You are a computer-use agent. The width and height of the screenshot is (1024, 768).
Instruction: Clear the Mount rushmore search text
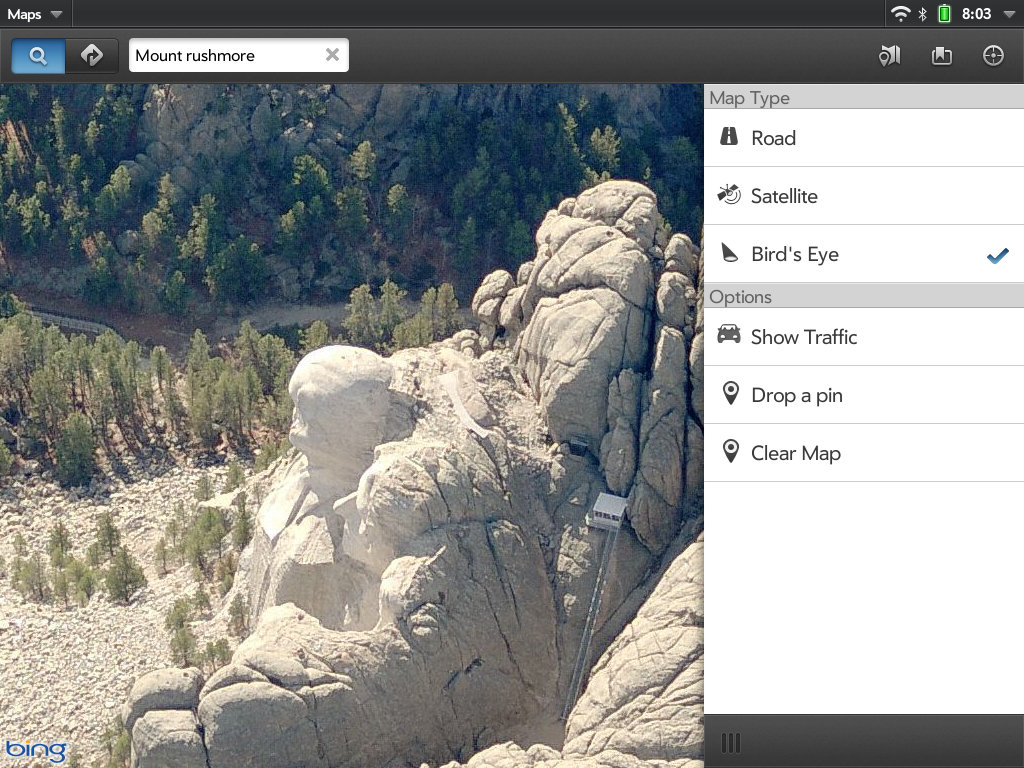(332, 55)
